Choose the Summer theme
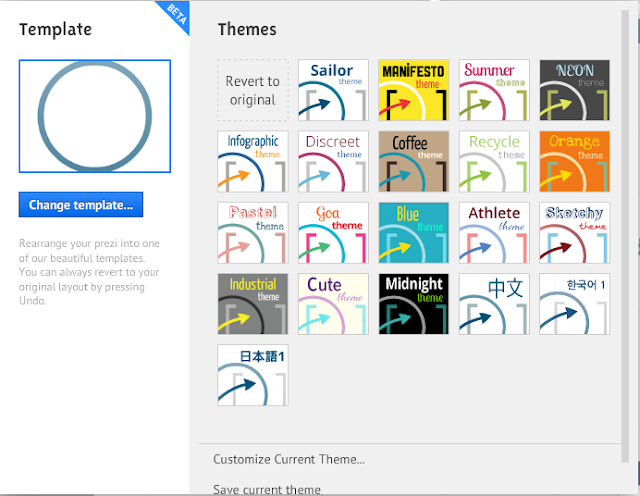The image size is (640, 496). point(494,90)
